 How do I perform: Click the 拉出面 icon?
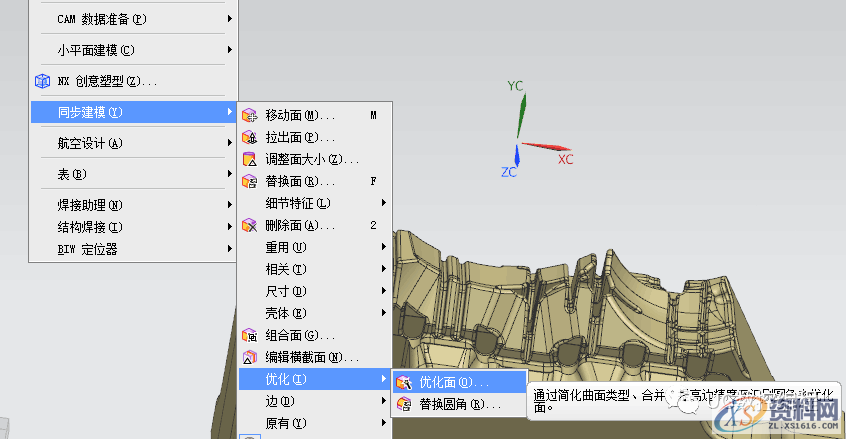249,137
